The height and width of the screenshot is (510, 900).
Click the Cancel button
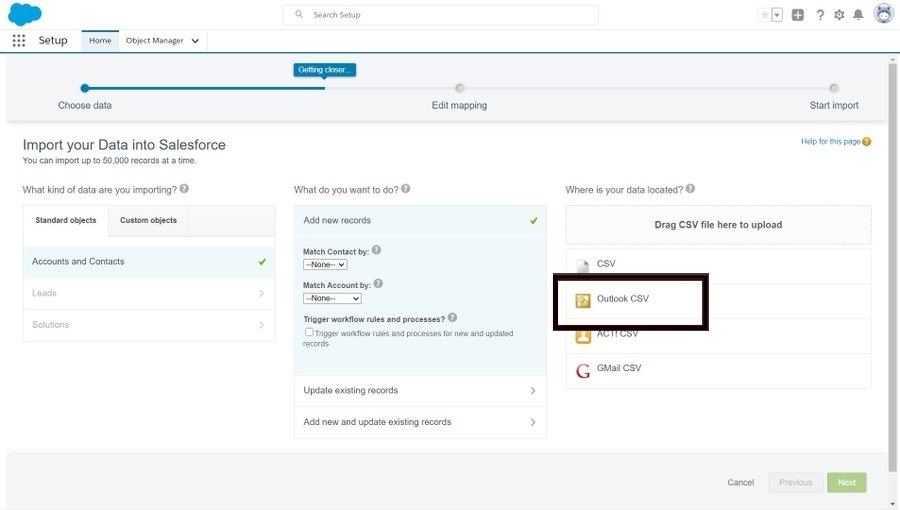(x=740, y=482)
